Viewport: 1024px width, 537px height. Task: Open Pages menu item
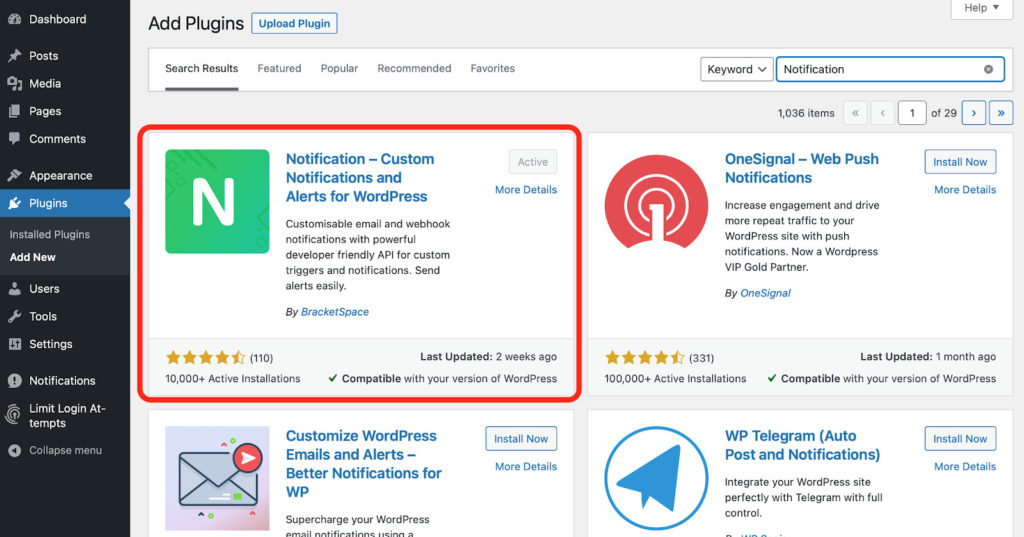pyautogui.click(x=44, y=111)
